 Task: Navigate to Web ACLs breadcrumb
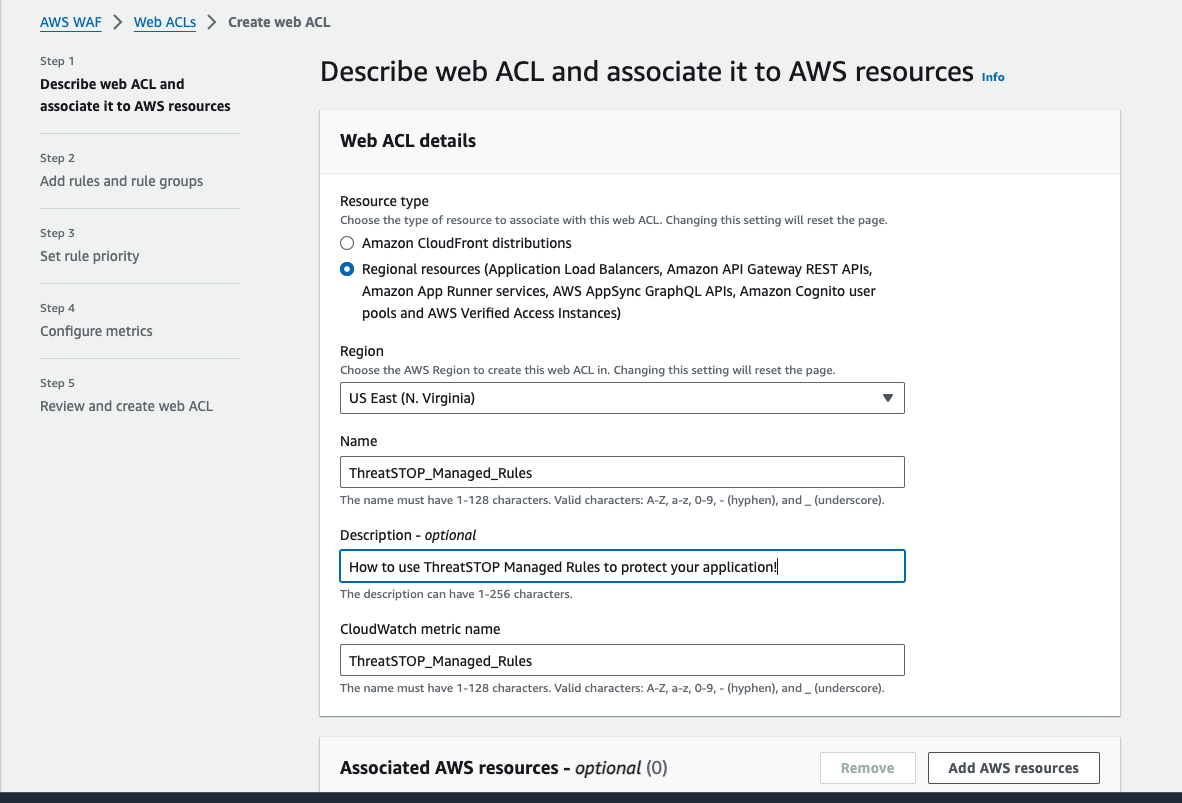164,22
